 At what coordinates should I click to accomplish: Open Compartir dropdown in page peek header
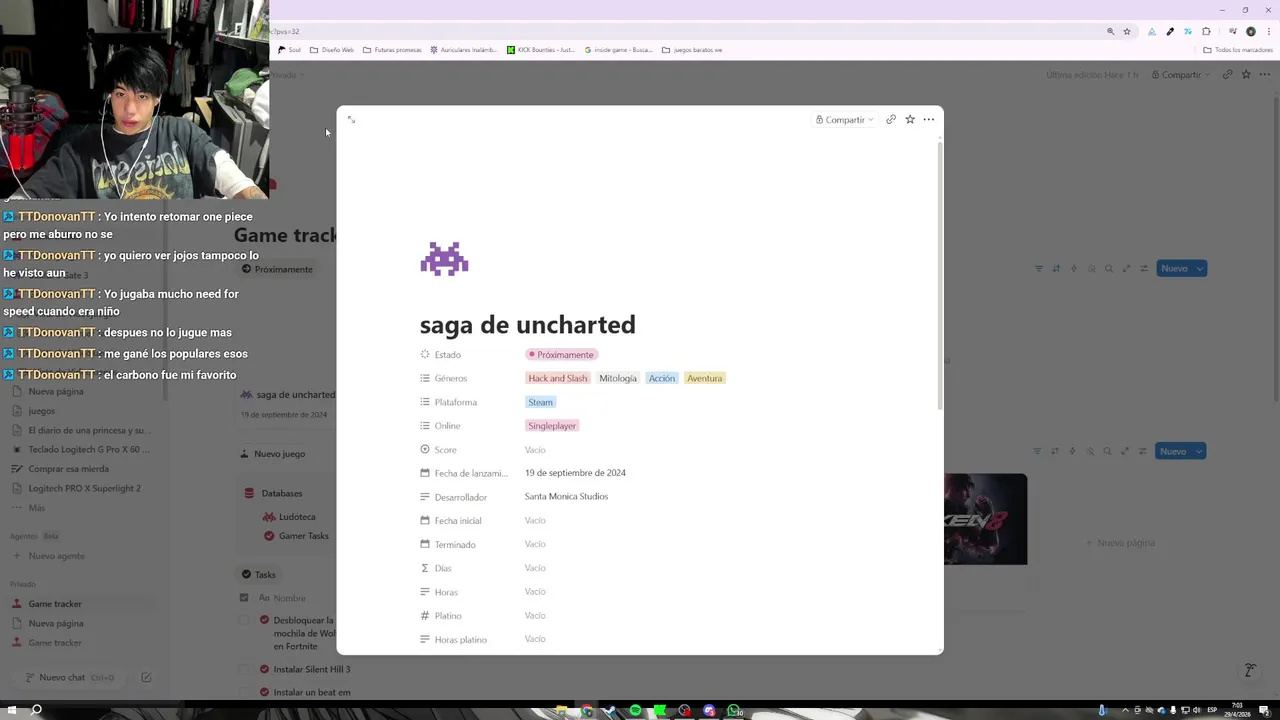(x=844, y=119)
